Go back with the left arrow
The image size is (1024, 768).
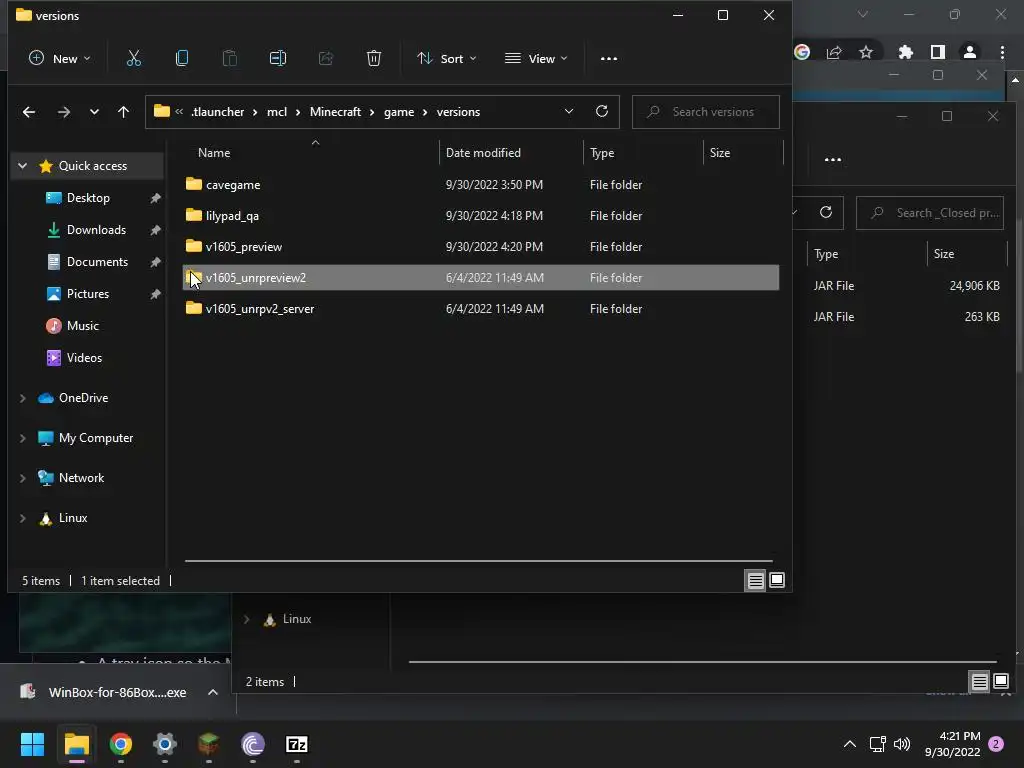(x=29, y=112)
